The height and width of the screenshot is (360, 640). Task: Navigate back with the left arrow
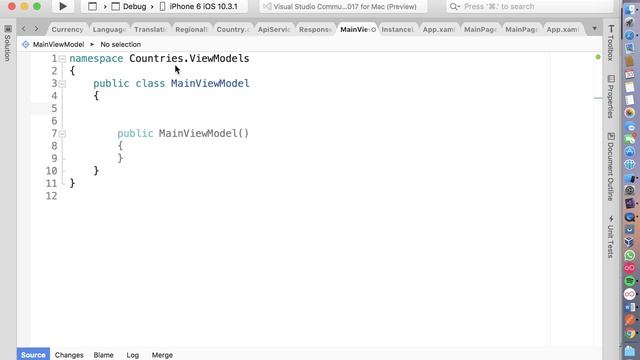click(24, 29)
